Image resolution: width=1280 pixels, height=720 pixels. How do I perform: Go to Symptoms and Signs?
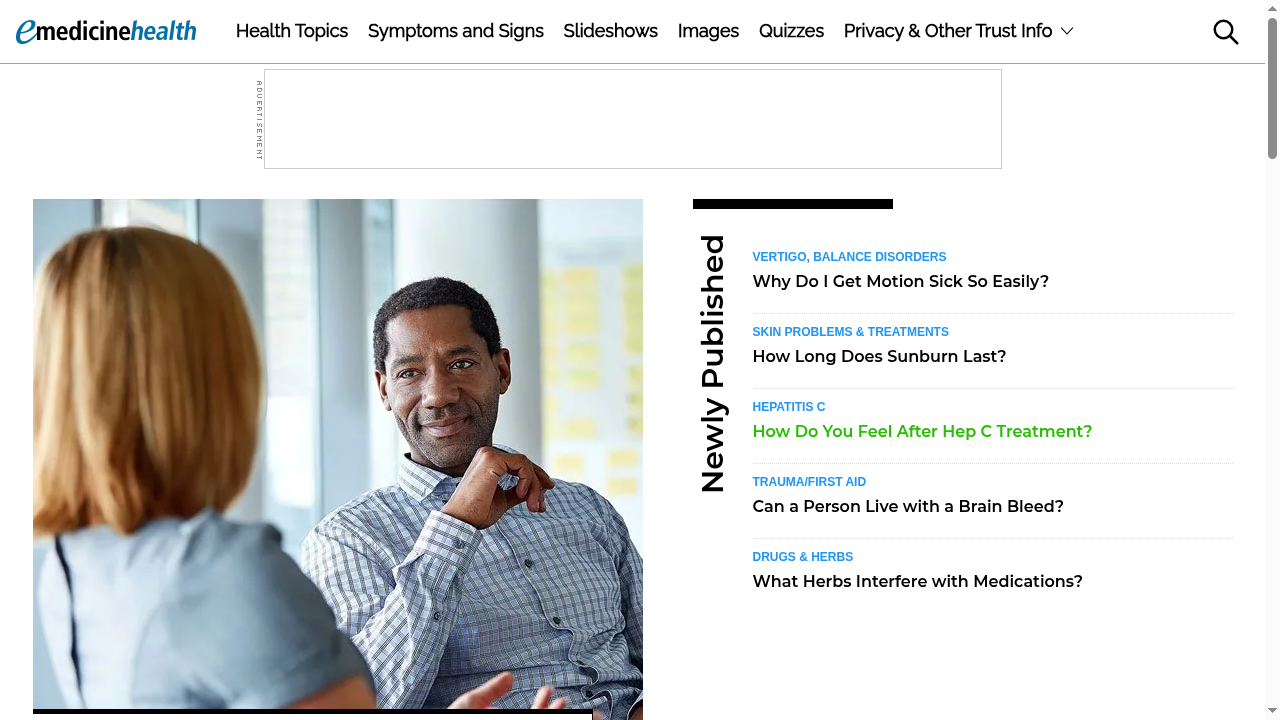point(456,31)
